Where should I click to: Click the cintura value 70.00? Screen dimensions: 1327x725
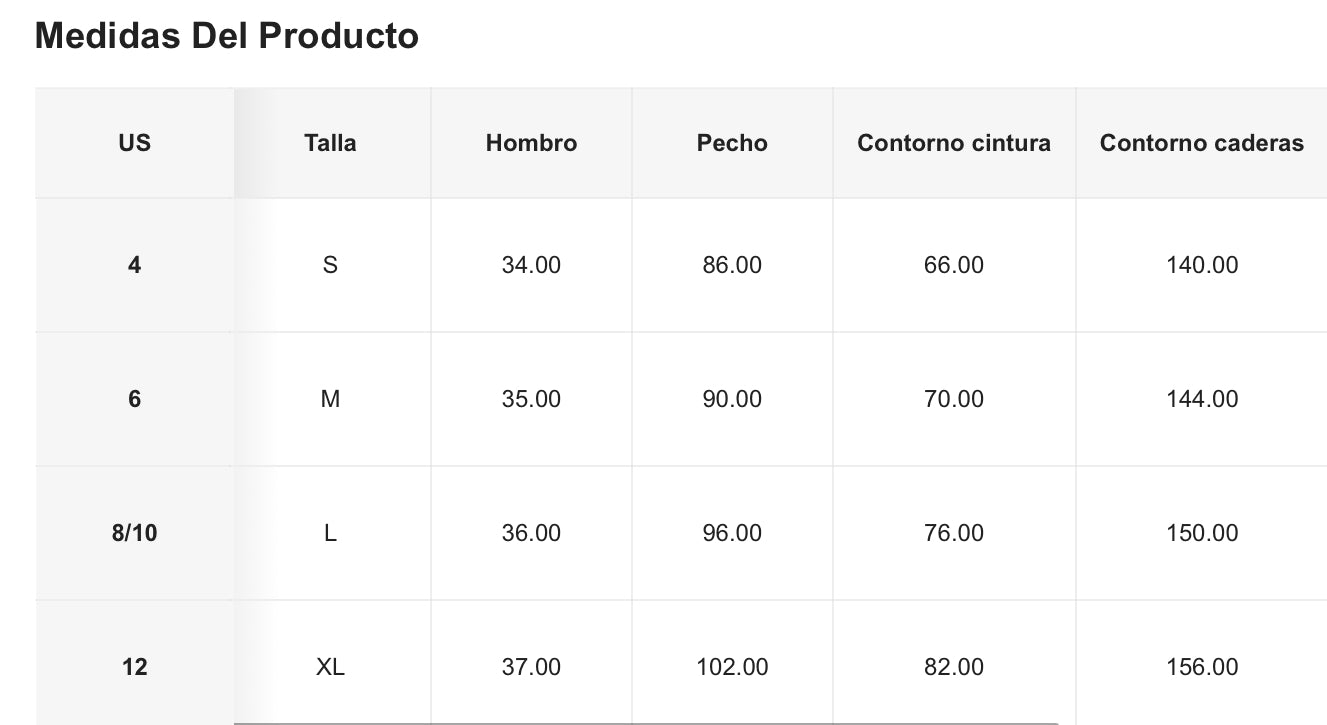point(954,399)
